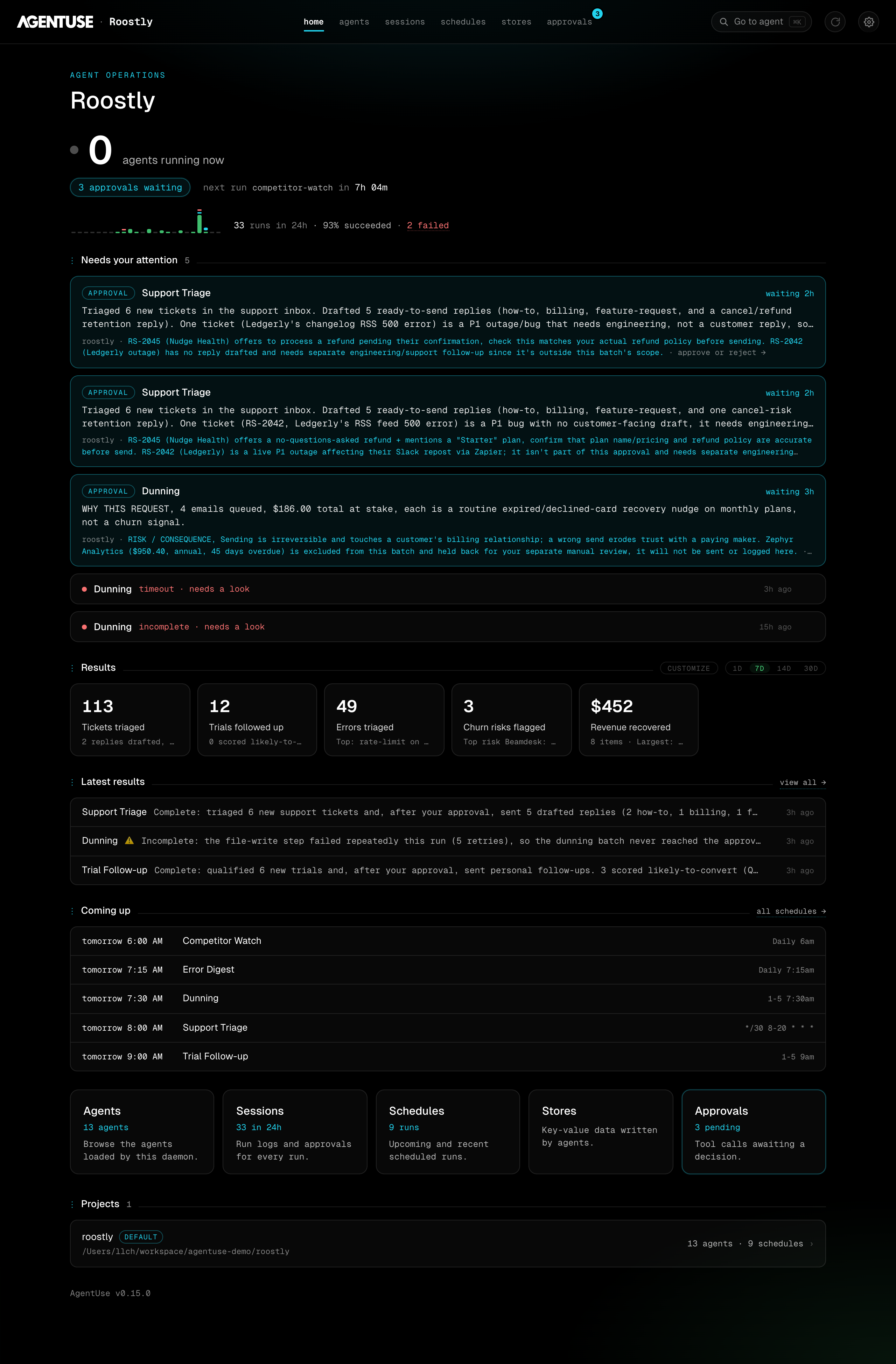Click gray status dot beside agents running
896x1364 pixels.
click(x=75, y=150)
